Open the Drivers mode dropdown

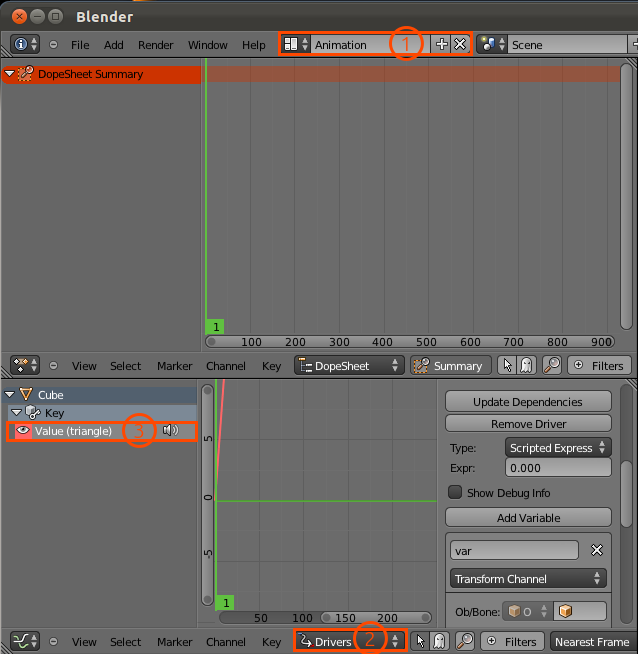pos(350,641)
